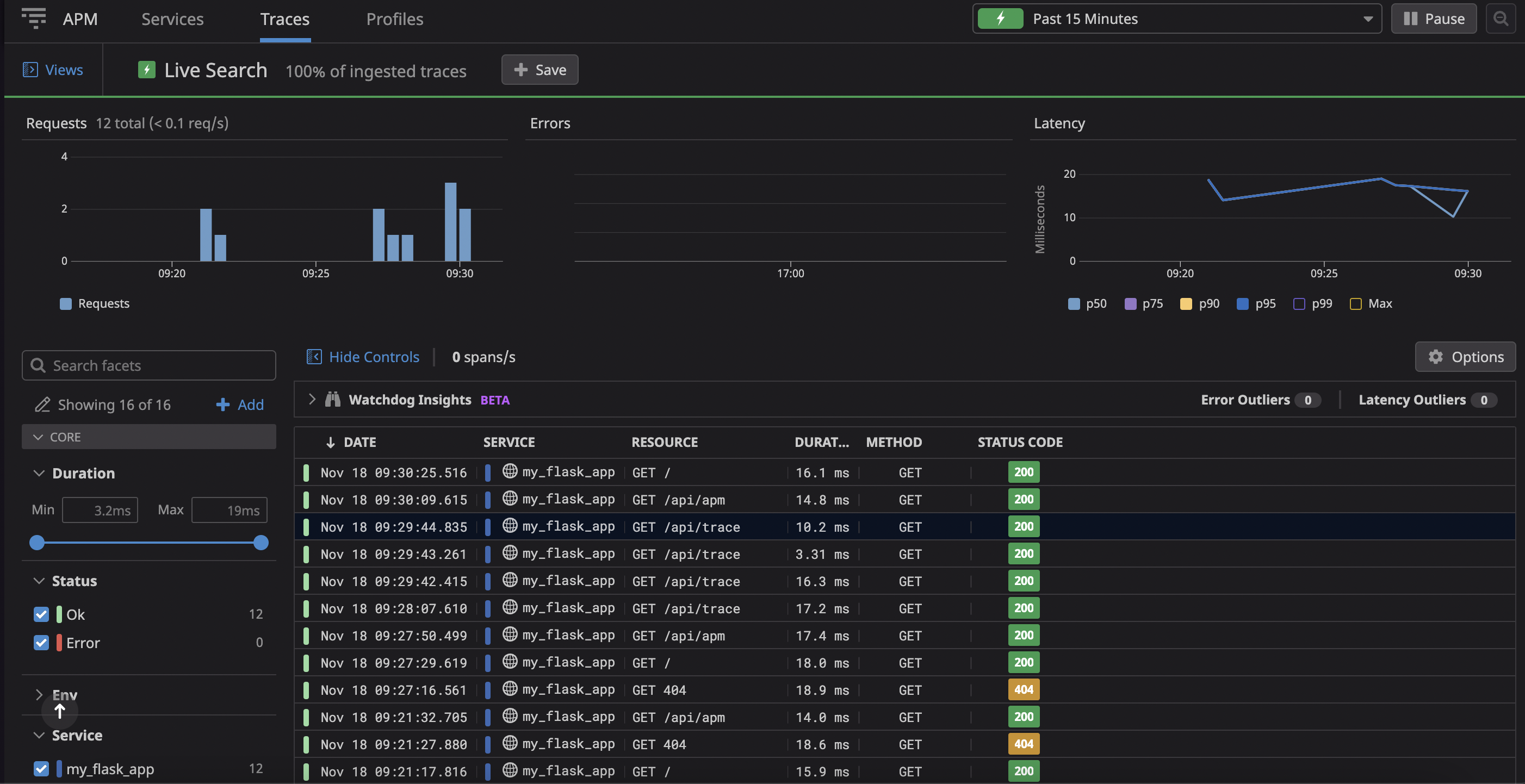Open the APM navigation menu icon

34,18
